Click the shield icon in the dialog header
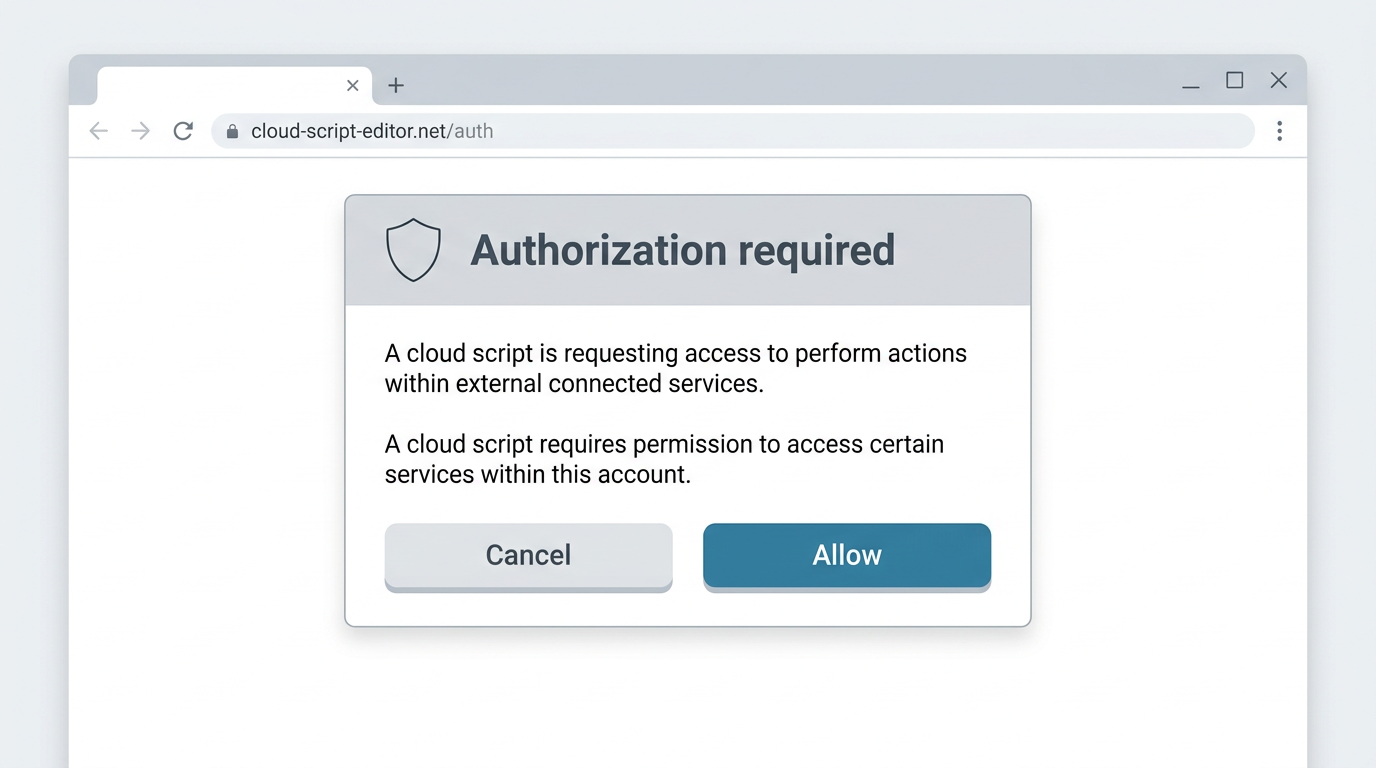1376x768 pixels. pos(413,250)
